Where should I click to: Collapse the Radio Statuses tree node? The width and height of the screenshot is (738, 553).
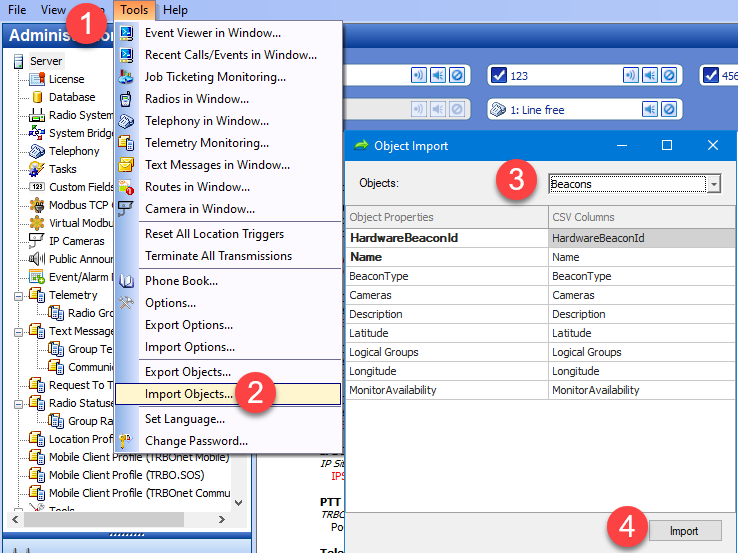click(x=19, y=403)
